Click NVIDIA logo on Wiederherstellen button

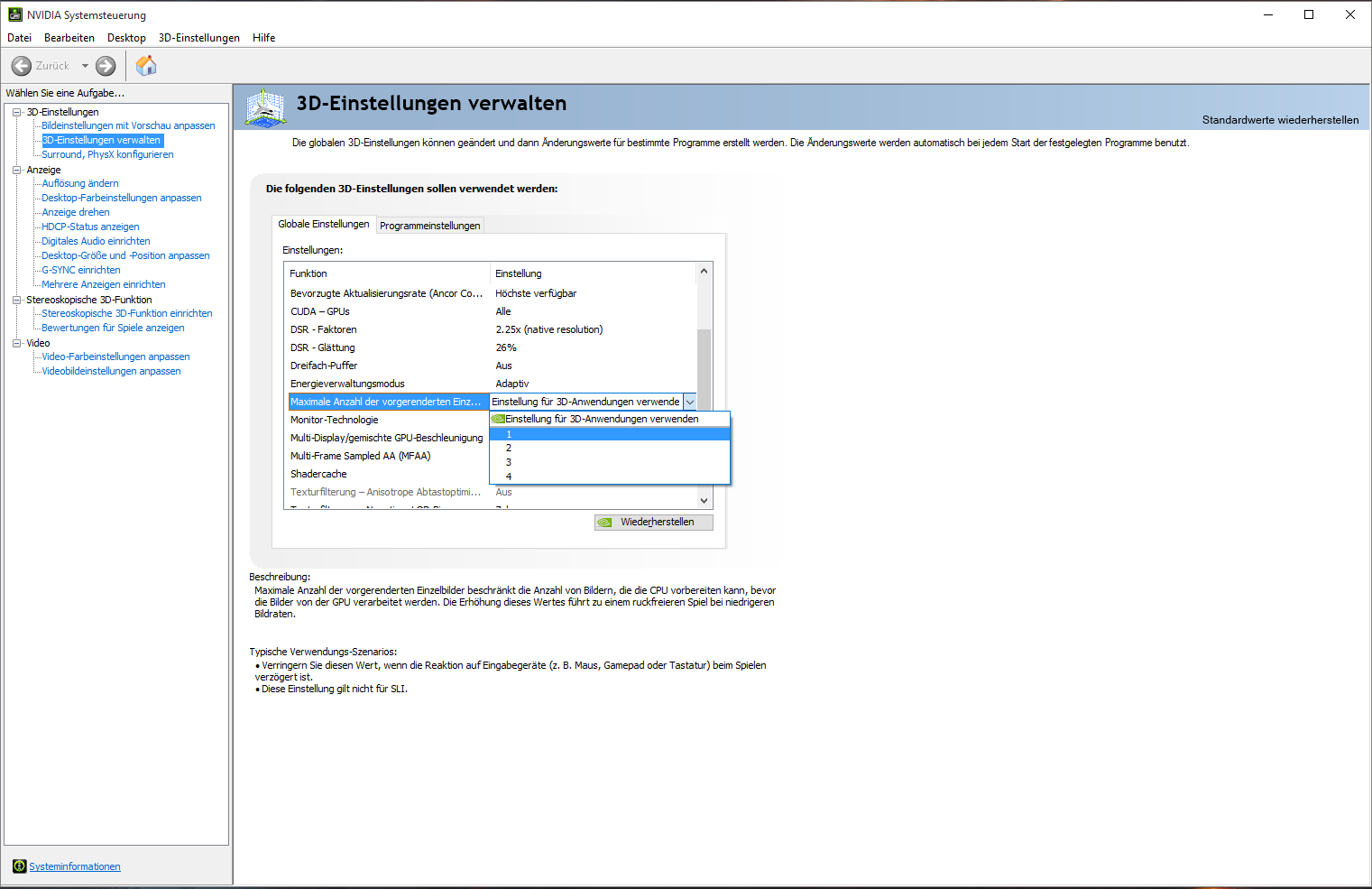605,523
